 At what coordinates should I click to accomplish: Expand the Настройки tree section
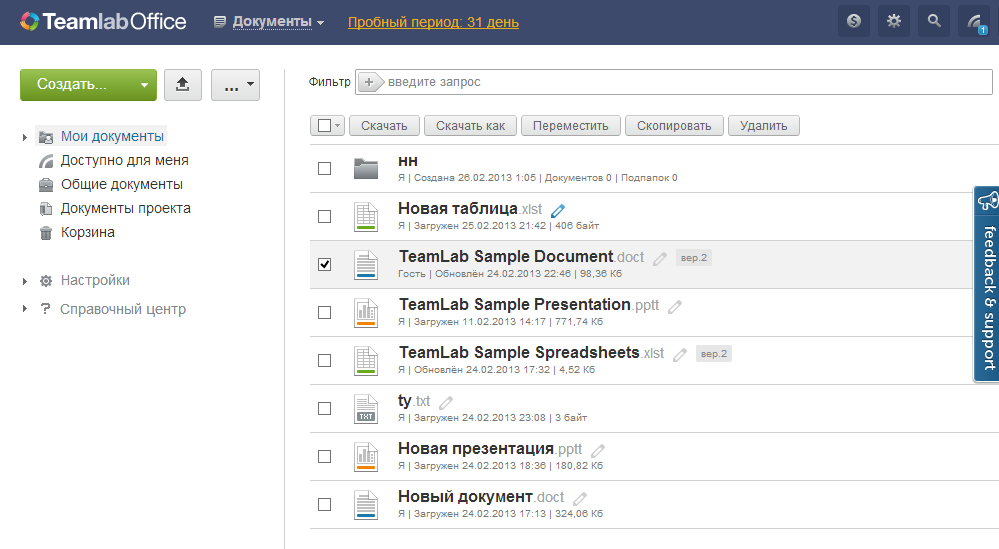[25, 281]
